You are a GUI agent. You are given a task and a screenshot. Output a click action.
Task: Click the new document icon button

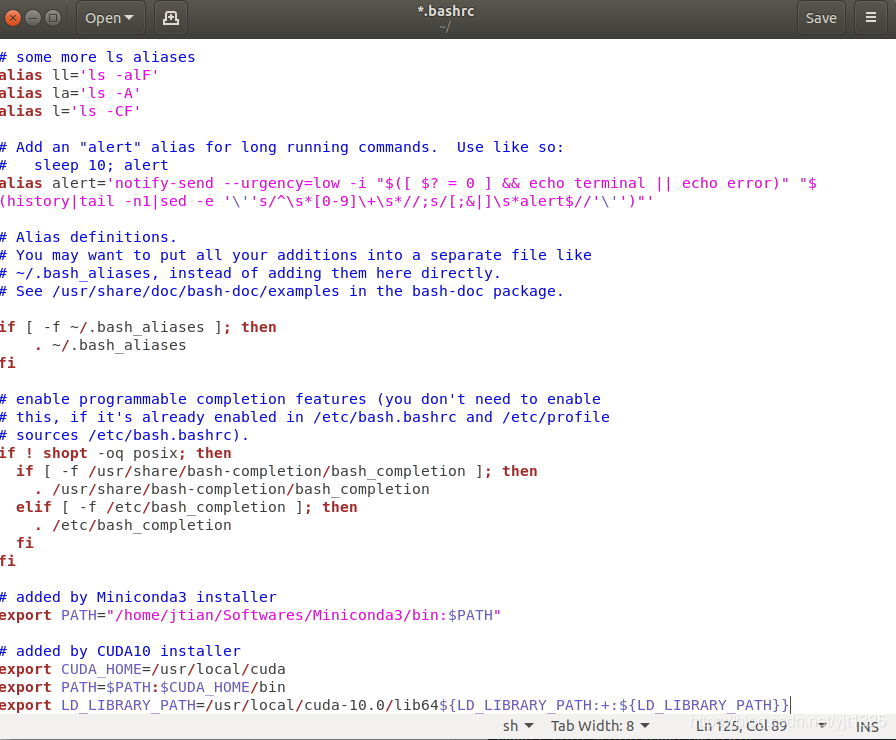[171, 18]
